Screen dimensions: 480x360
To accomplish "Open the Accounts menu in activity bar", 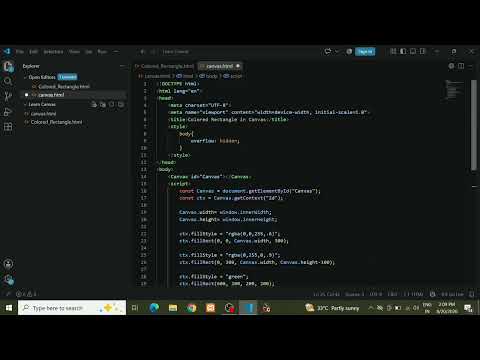I will [x=8, y=264].
